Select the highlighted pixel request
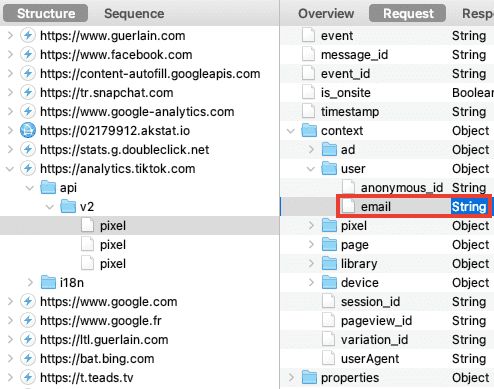Screen dimensions: 494x389 [140, 226]
